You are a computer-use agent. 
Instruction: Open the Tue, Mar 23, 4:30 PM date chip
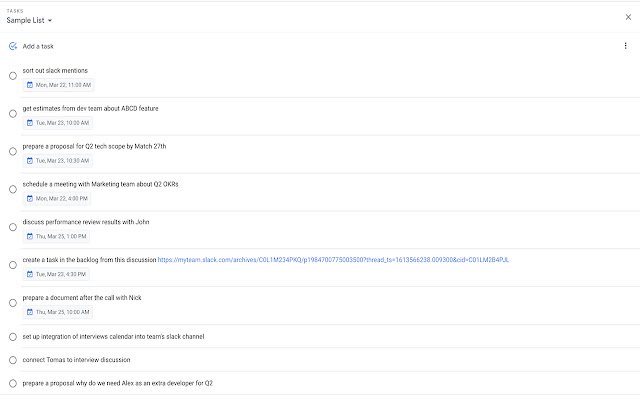click(56, 274)
